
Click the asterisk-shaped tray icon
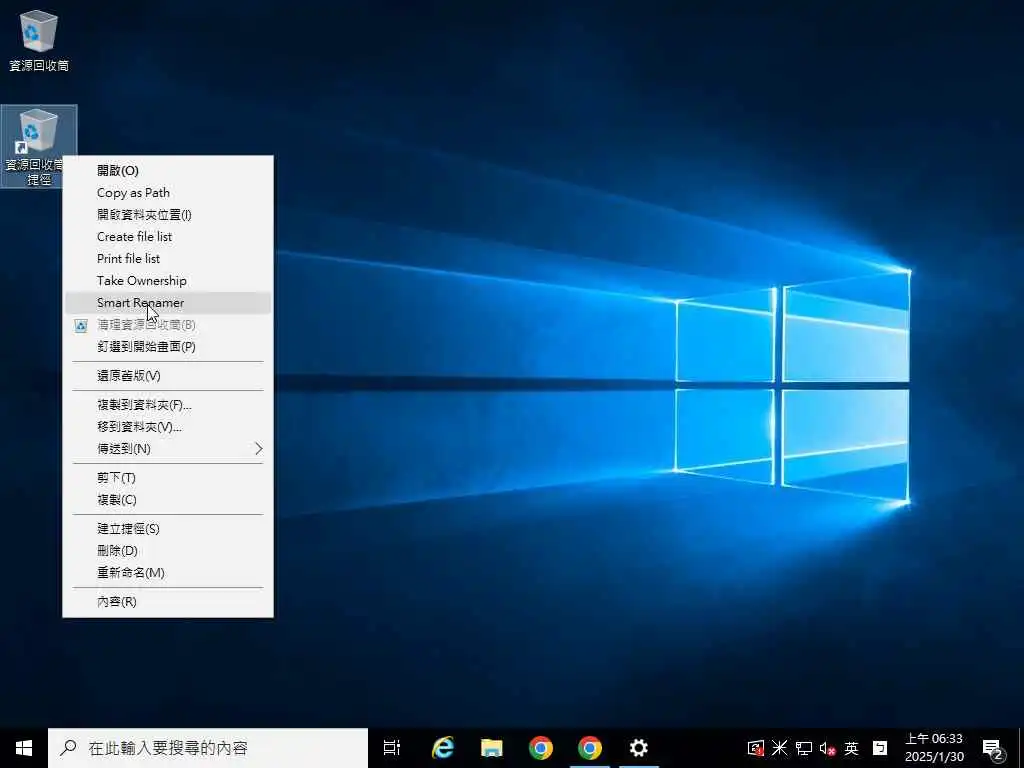tap(779, 748)
